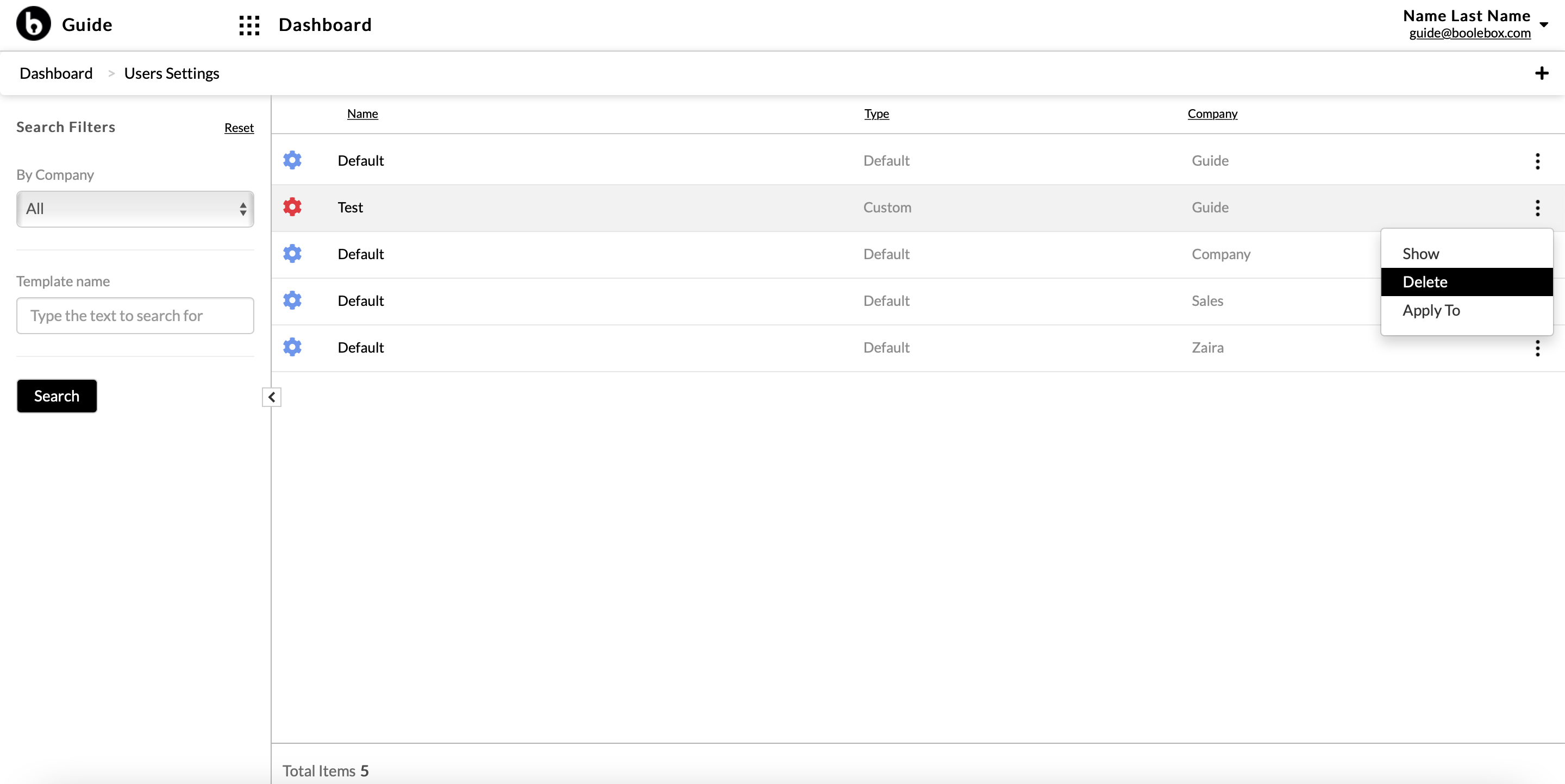
Task: Click the Search button
Action: (57, 396)
